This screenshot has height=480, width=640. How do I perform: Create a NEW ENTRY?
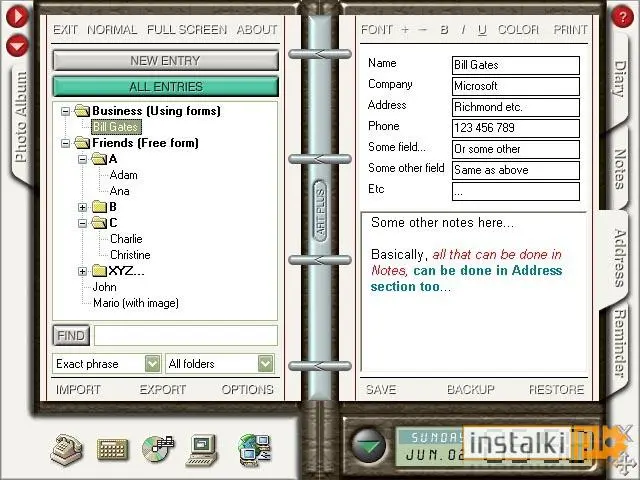(x=166, y=61)
